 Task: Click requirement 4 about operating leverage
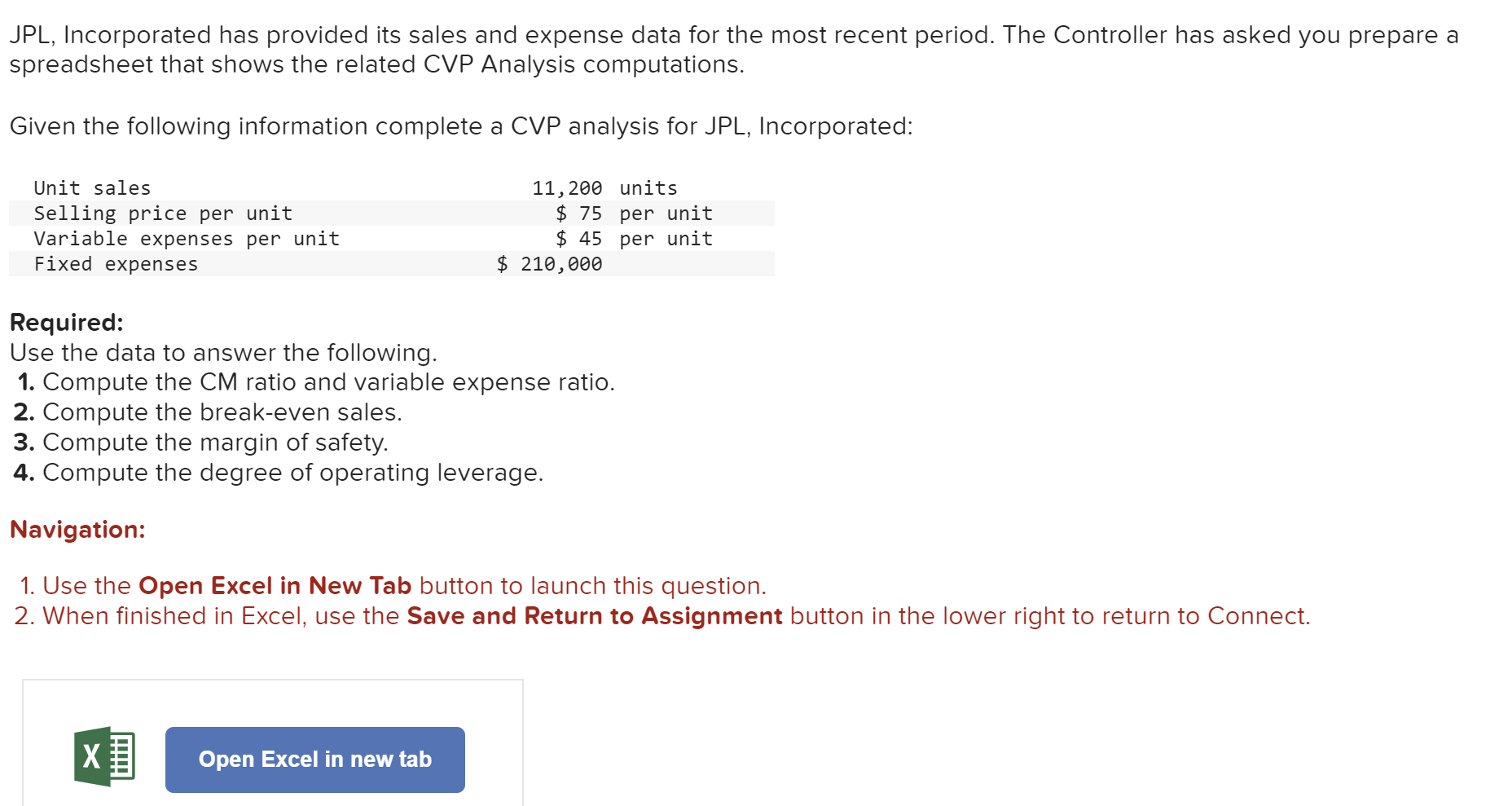click(x=277, y=473)
